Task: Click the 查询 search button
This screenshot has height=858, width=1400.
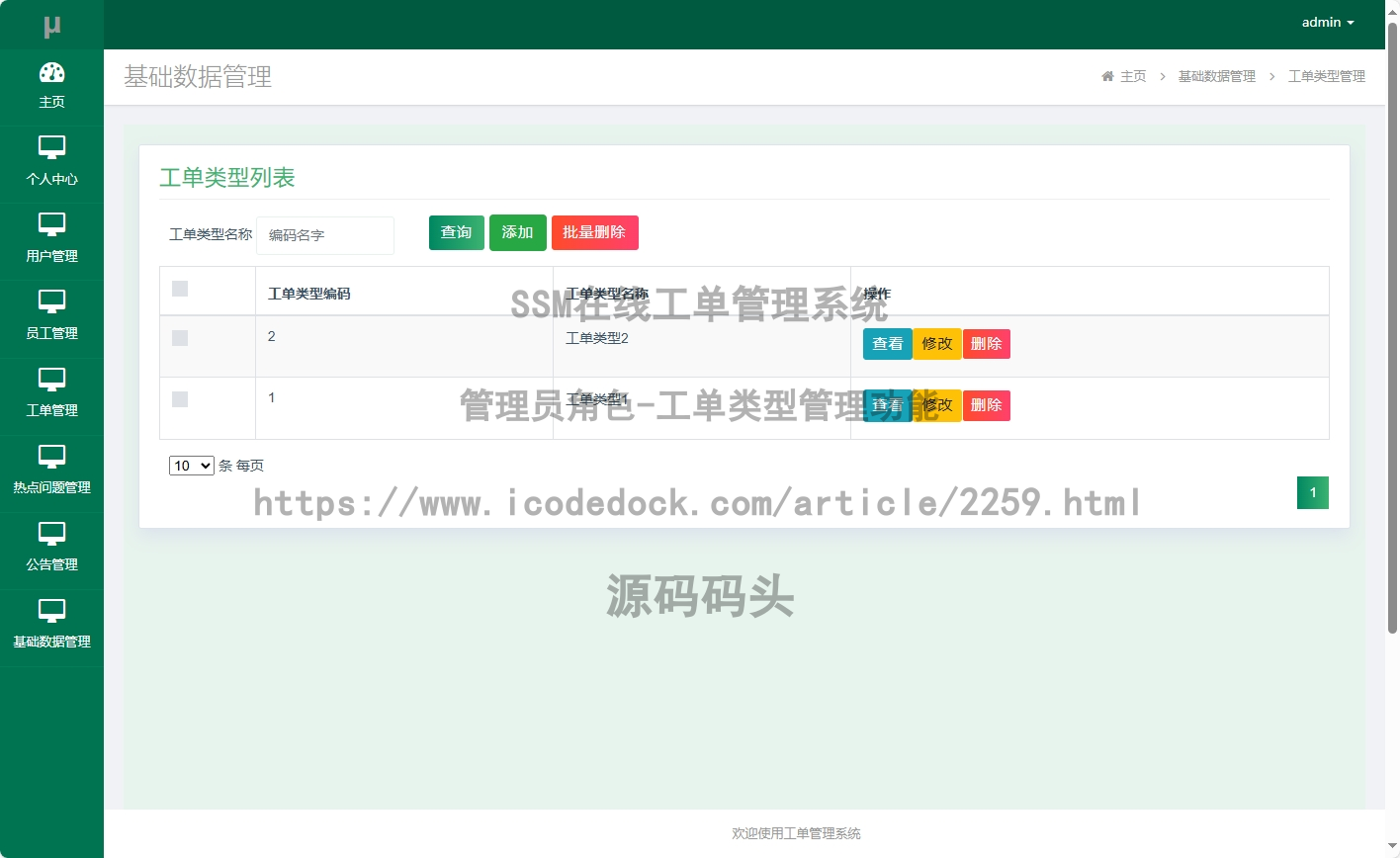Action: click(x=457, y=232)
